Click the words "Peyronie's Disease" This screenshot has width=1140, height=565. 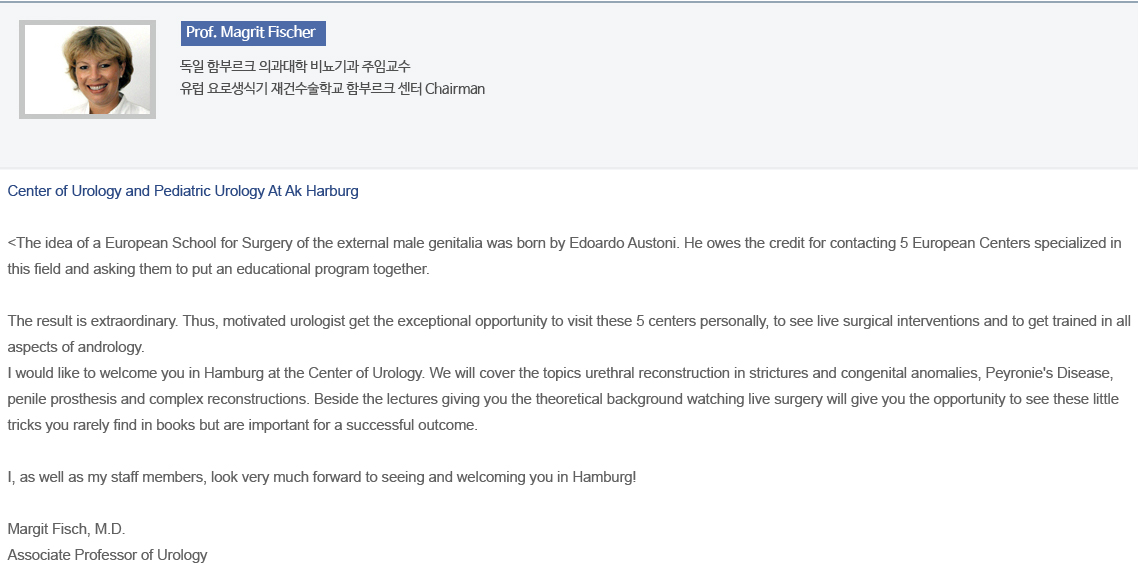pos(1049,373)
